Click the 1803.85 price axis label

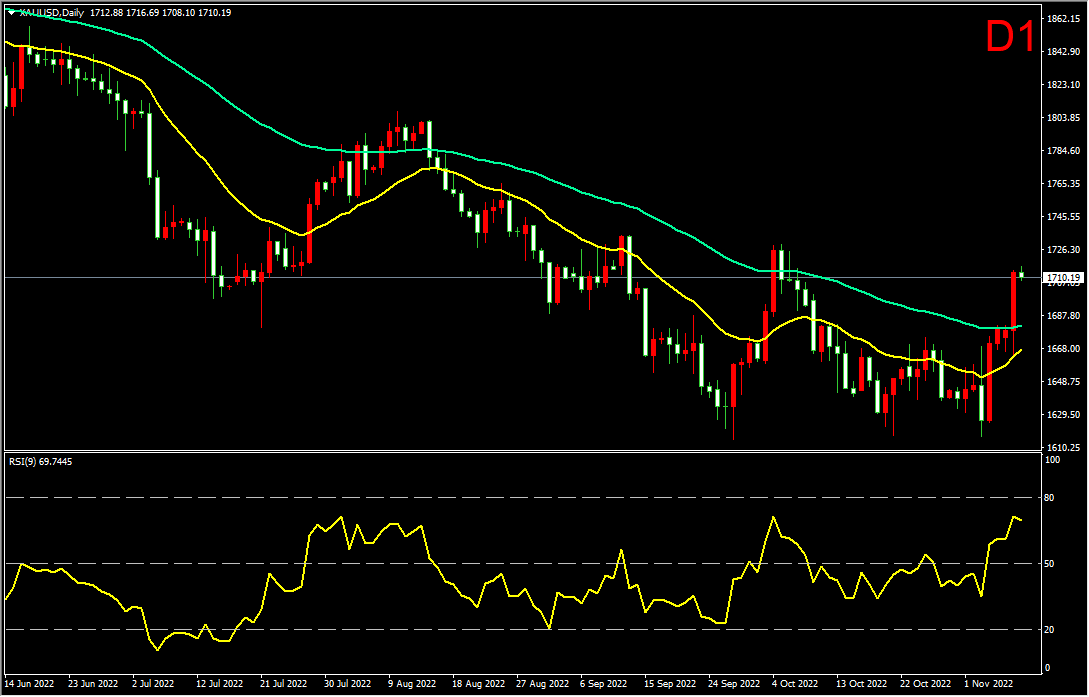click(1063, 118)
